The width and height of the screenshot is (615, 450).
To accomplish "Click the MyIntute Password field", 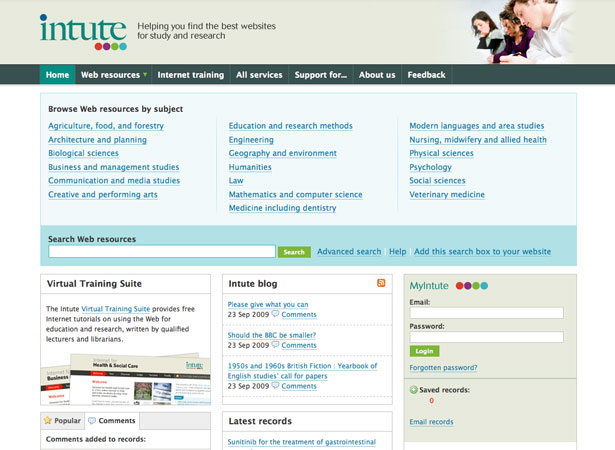I will pyautogui.click(x=486, y=337).
